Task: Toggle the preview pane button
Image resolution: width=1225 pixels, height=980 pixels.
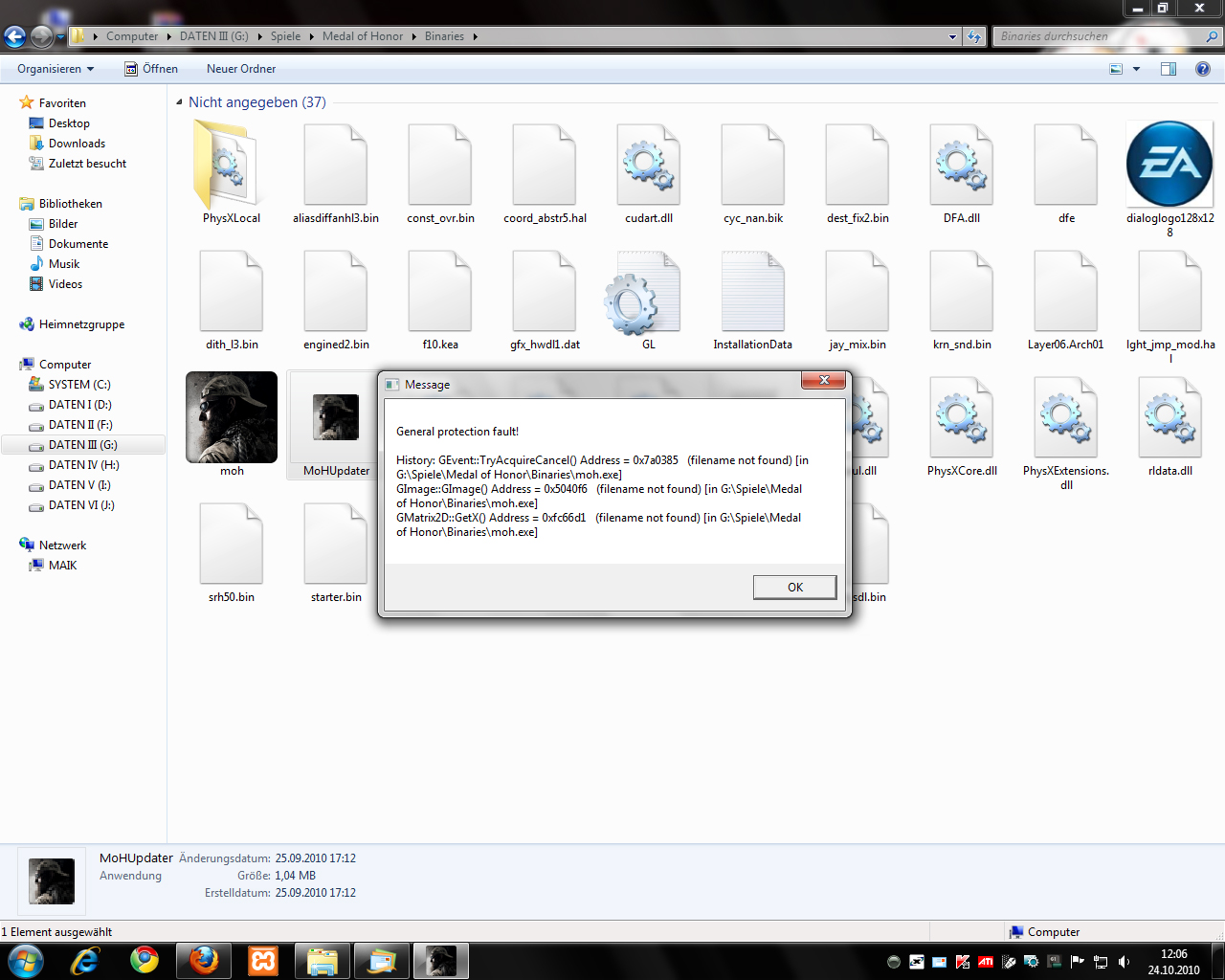Action: [x=1168, y=69]
